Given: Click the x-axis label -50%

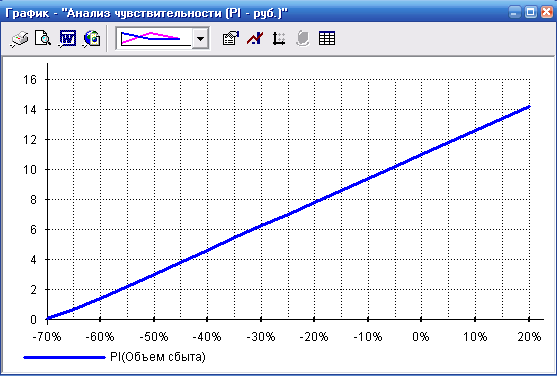Looking at the screenshot, I should click(154, 337).
